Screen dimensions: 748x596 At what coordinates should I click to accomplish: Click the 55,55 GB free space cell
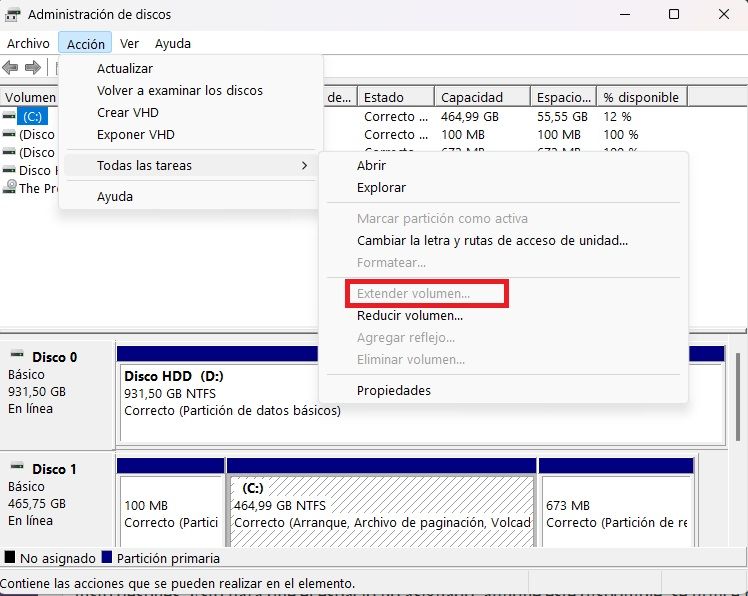pos(562,116)
